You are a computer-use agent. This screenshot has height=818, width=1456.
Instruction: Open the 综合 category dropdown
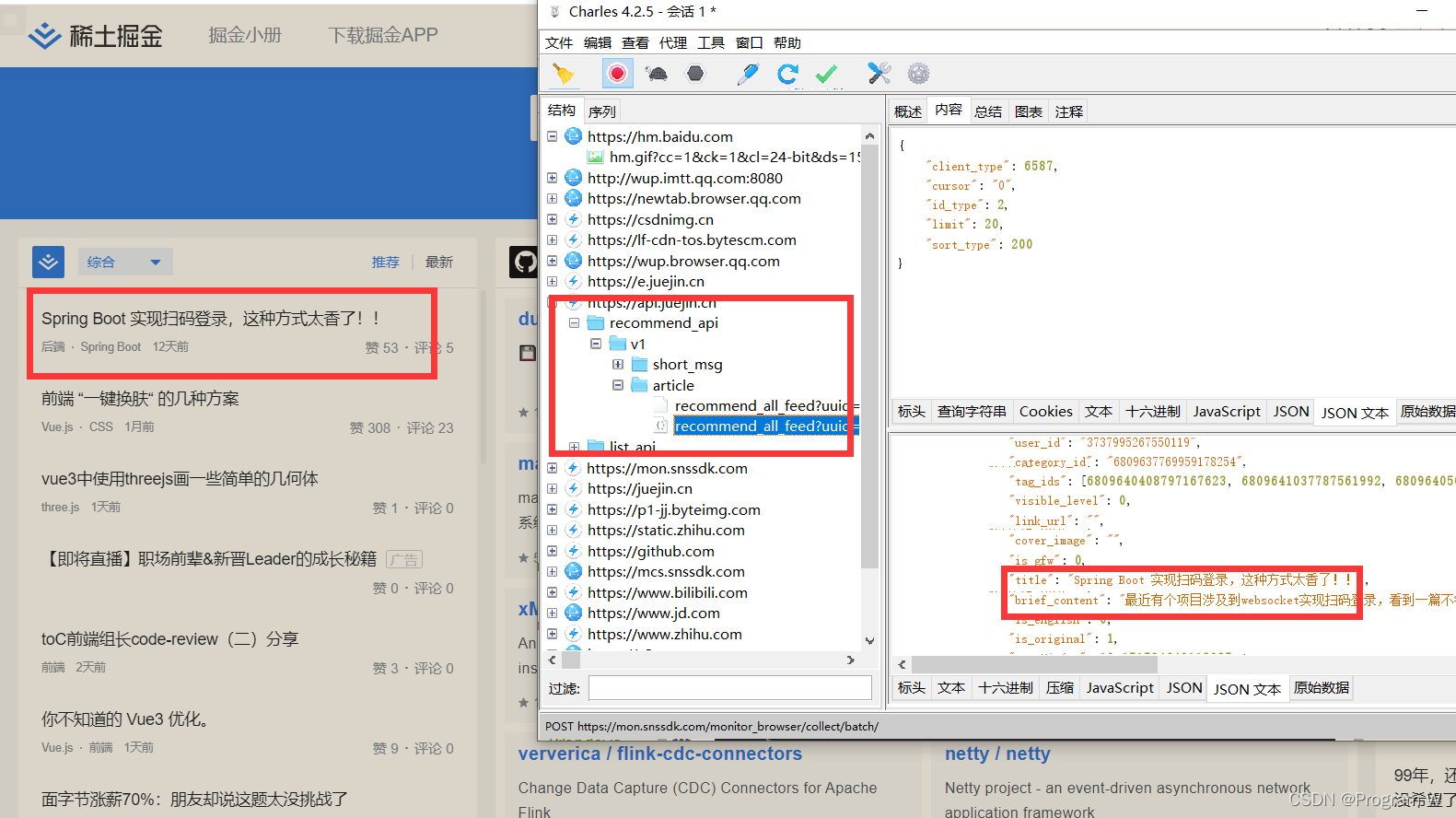124,262
